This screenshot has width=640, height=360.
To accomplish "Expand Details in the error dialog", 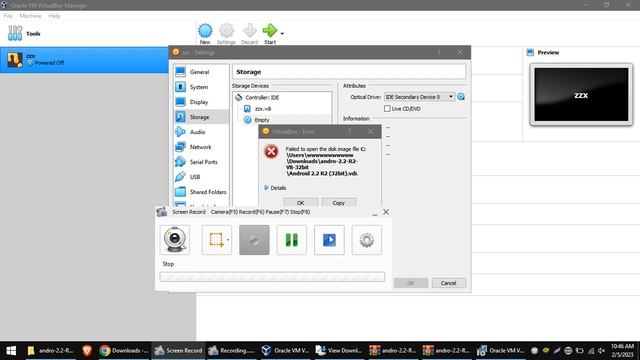I will coord(275,188).
